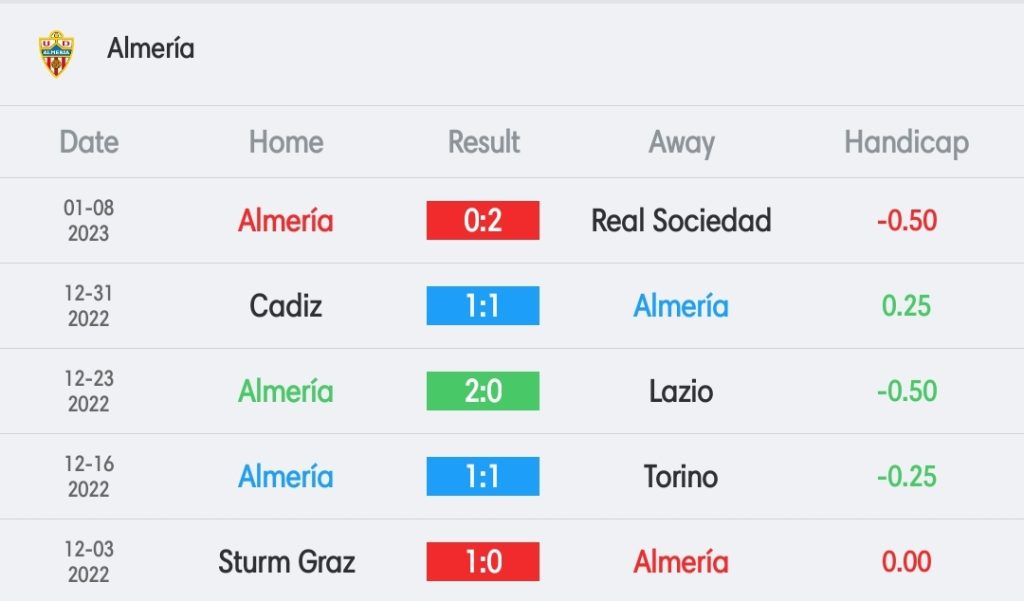Click the Almería club crest logo
Viewport: 1024px width, 601px height.
click(56, 54)
